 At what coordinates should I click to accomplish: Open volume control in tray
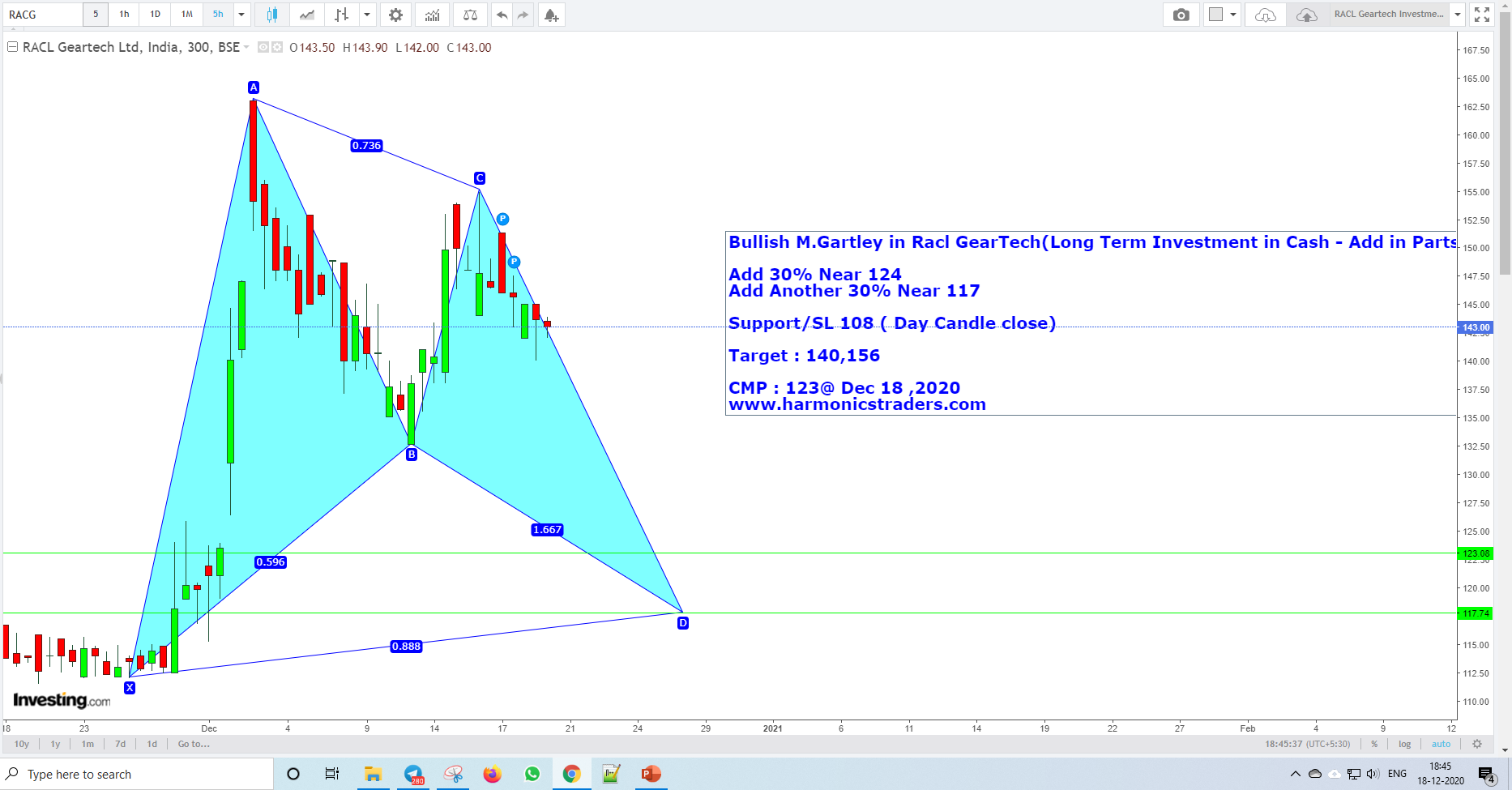1373,774
